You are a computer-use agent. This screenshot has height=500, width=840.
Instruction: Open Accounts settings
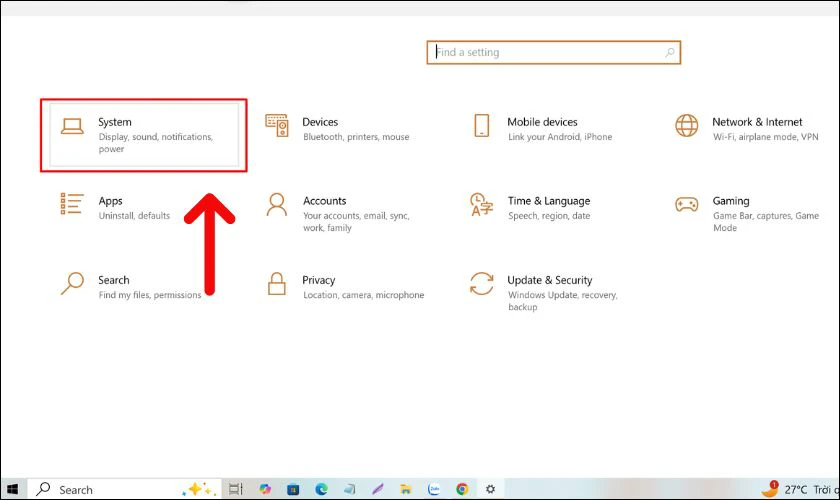pos(338,213)
